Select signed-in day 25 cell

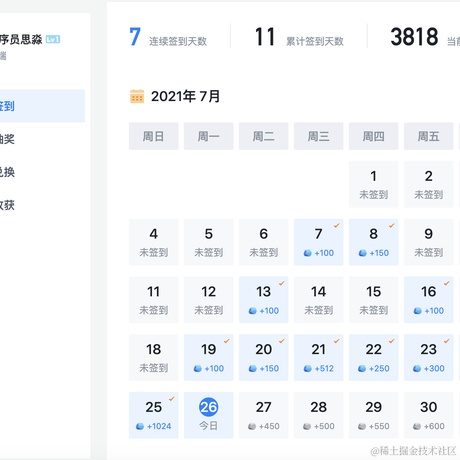pyautogui.click(x=154, y=415)
